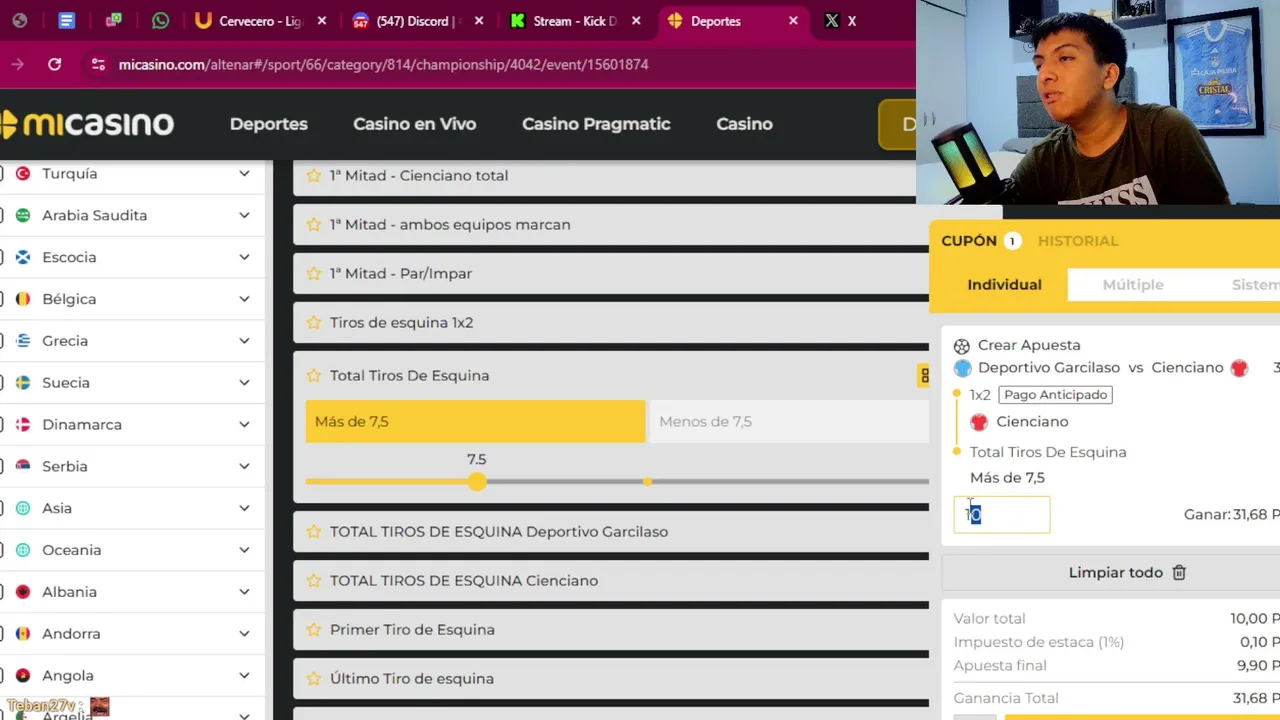
Task: Click the Suecia flag icon
Action: click(23, 383)
